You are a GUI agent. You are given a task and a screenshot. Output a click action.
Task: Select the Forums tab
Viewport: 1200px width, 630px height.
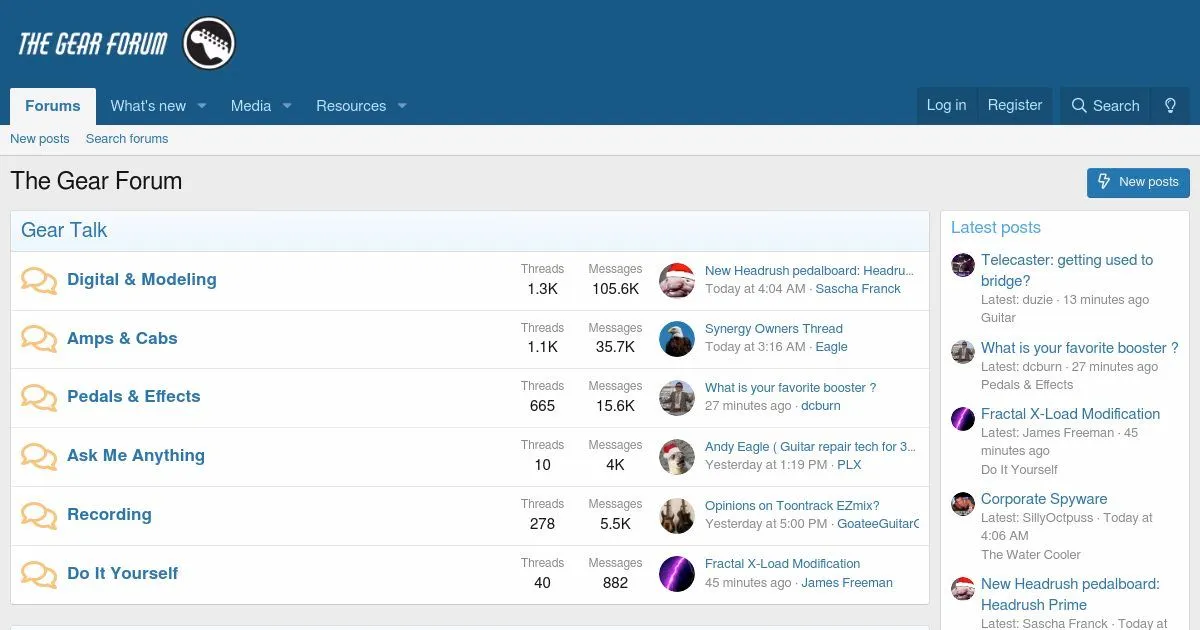53,106
